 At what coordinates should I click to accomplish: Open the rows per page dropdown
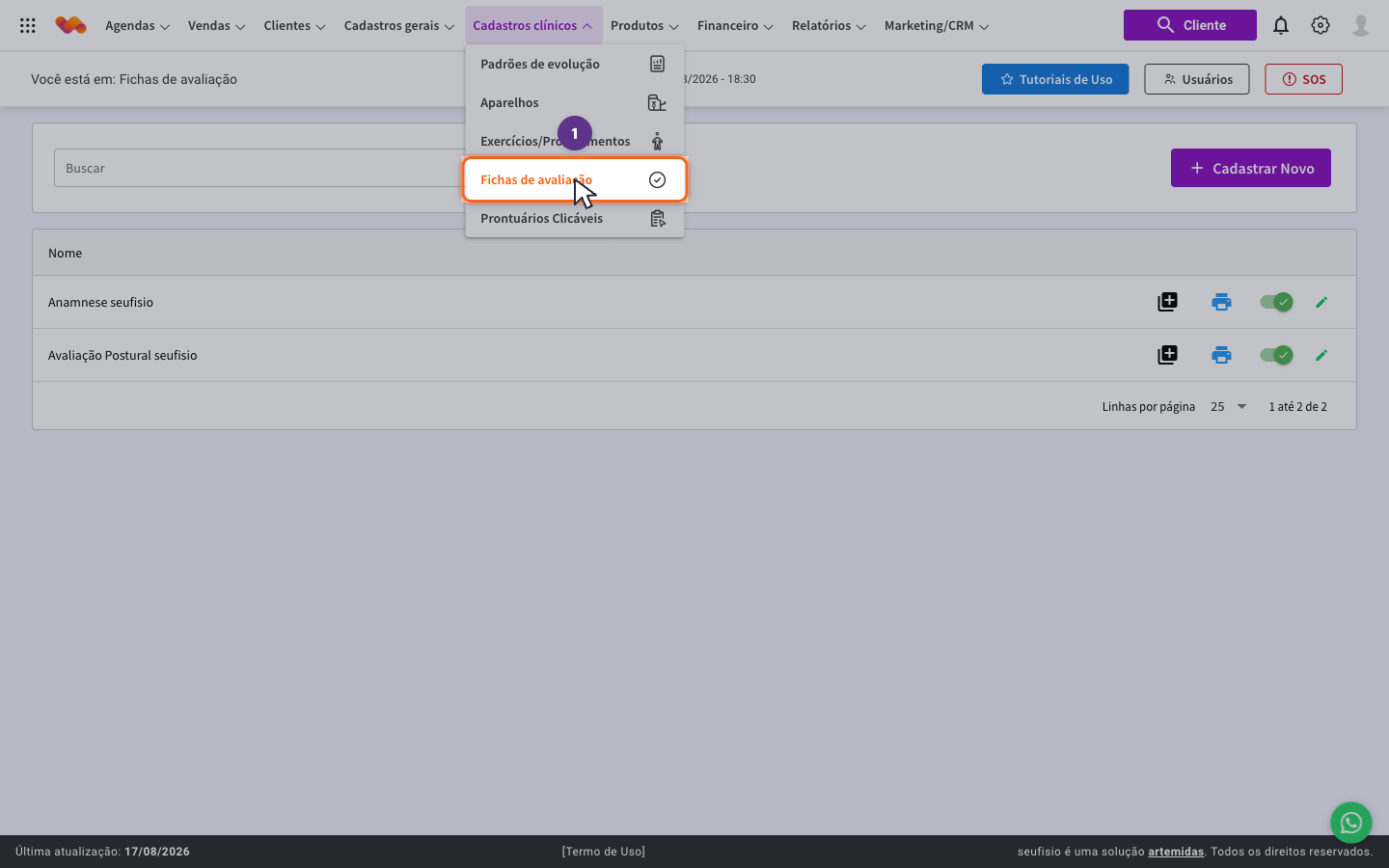[1229, 407]
